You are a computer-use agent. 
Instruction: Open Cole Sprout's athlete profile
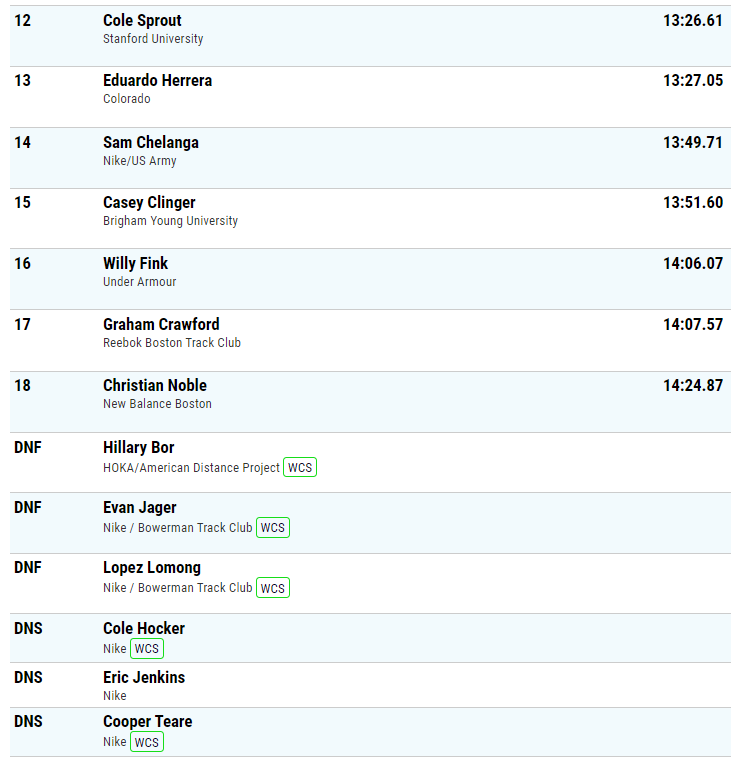coord(142,20)
